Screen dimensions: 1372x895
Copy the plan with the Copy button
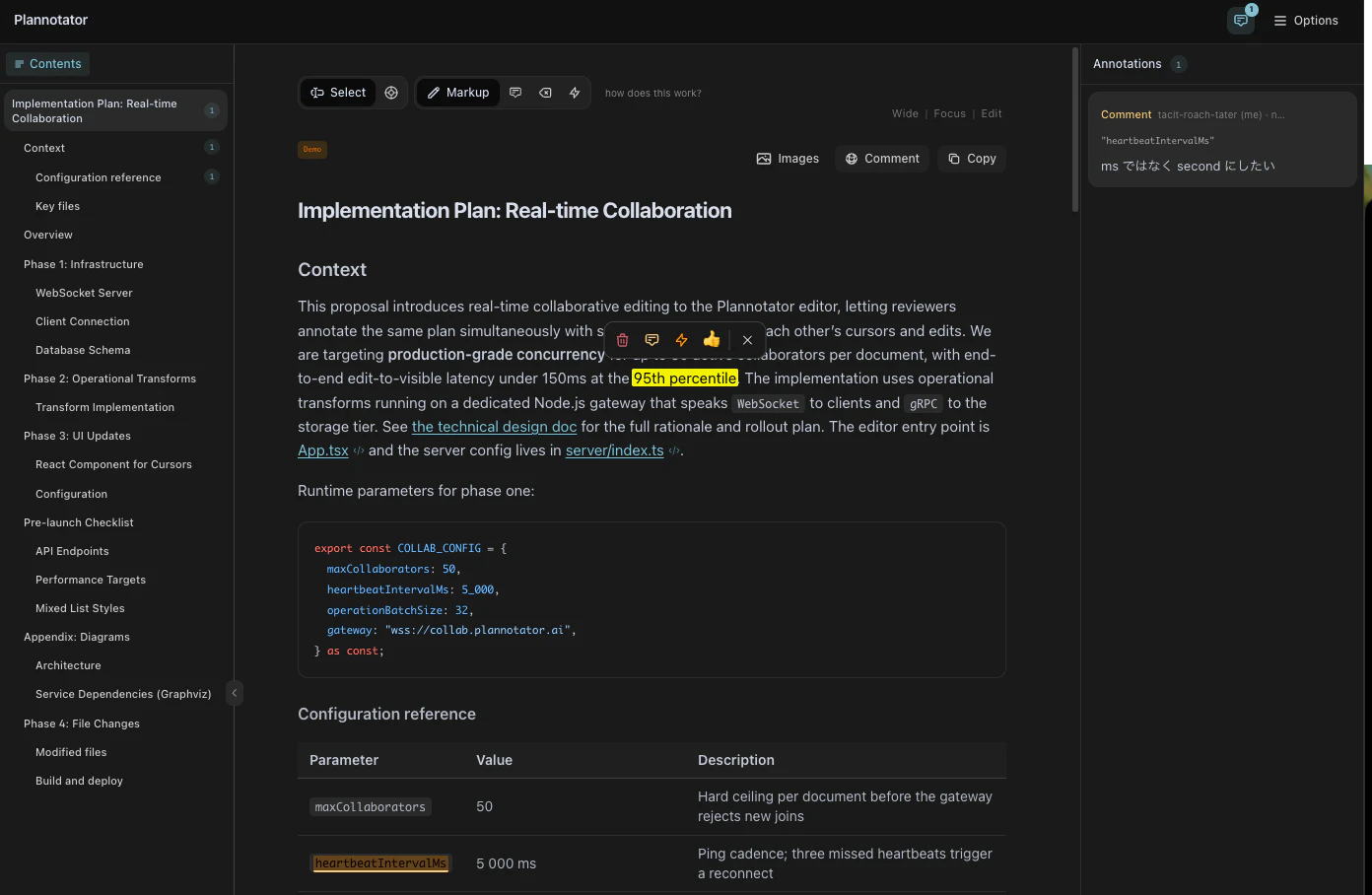972,159
